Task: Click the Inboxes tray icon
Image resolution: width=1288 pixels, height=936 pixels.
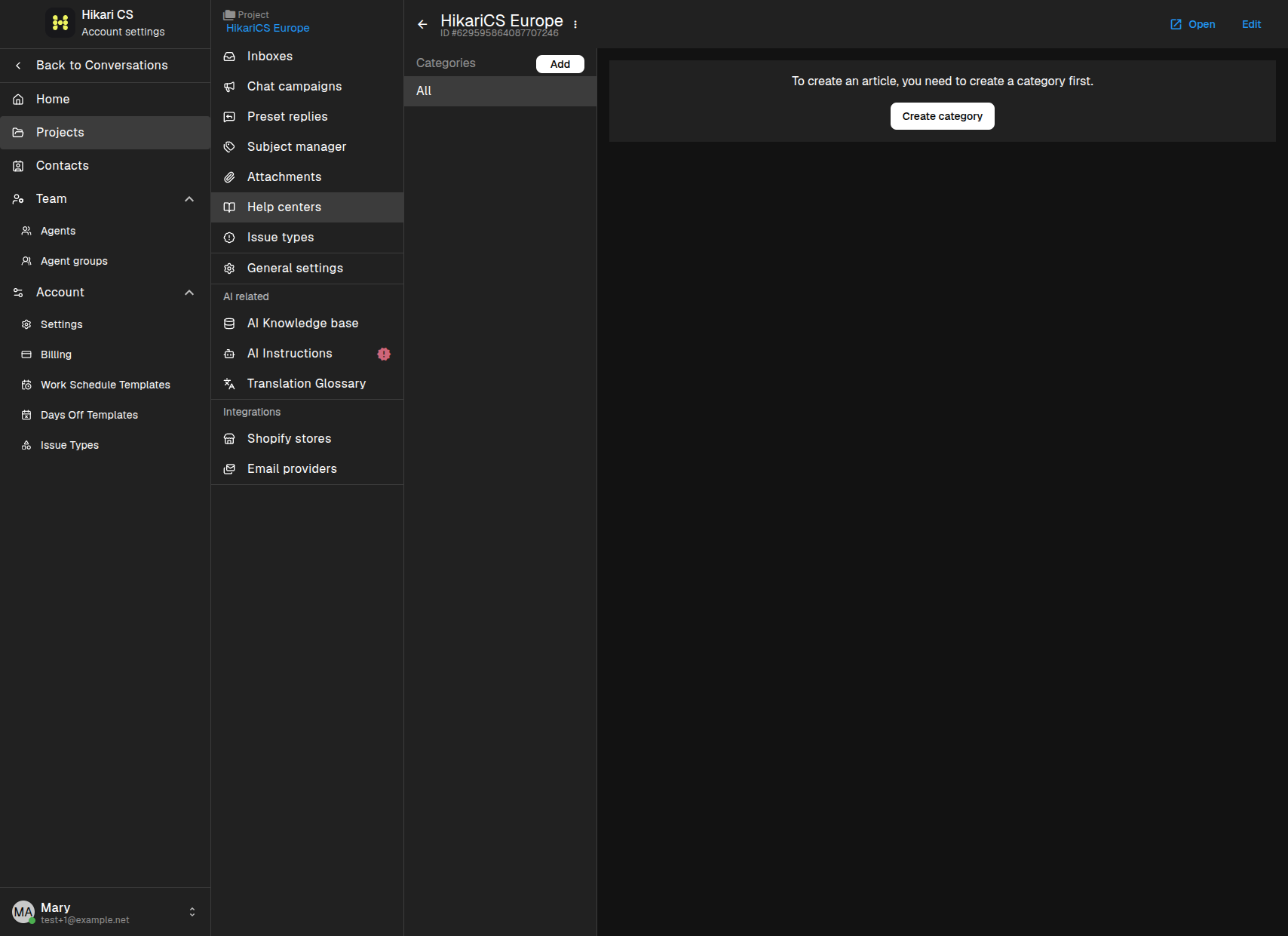Action: tap(229, 57)
